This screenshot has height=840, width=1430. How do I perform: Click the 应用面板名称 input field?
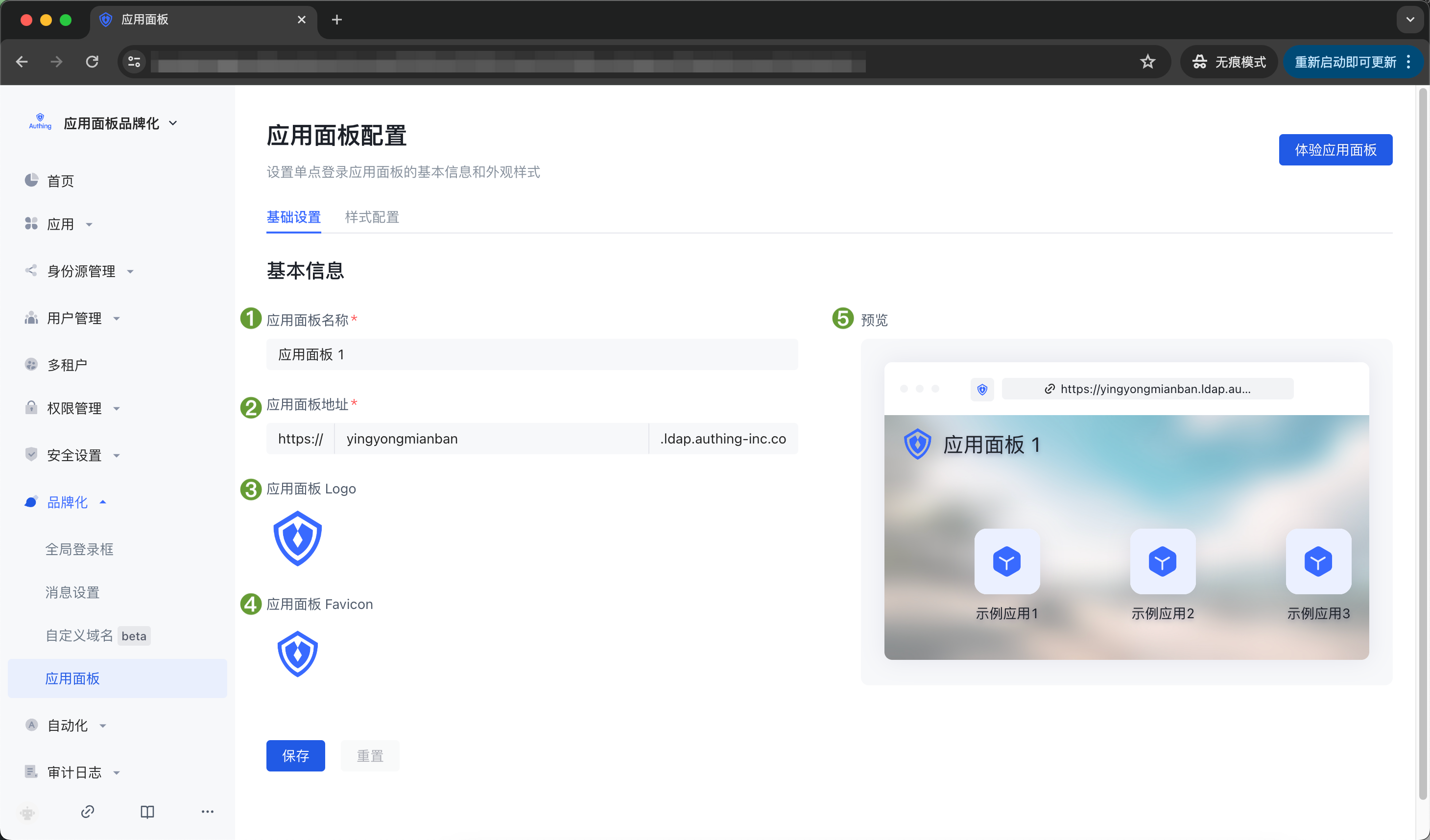pos(532,354)
